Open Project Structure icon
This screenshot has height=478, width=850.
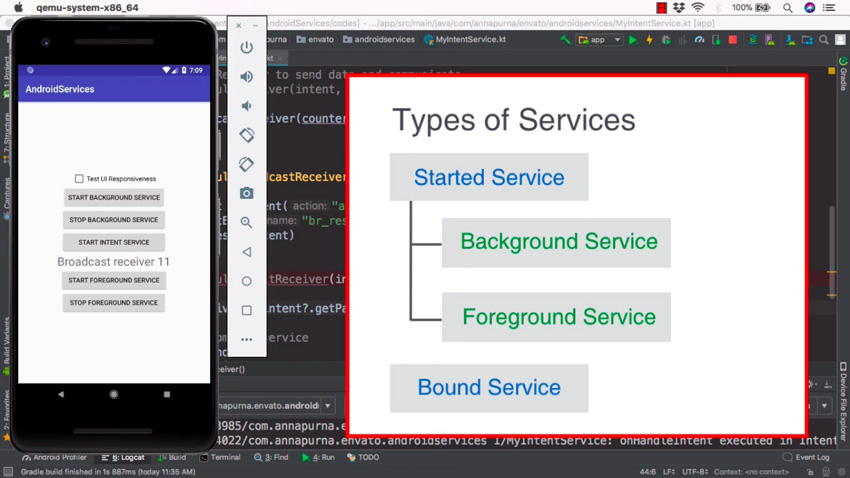[807, 40]
